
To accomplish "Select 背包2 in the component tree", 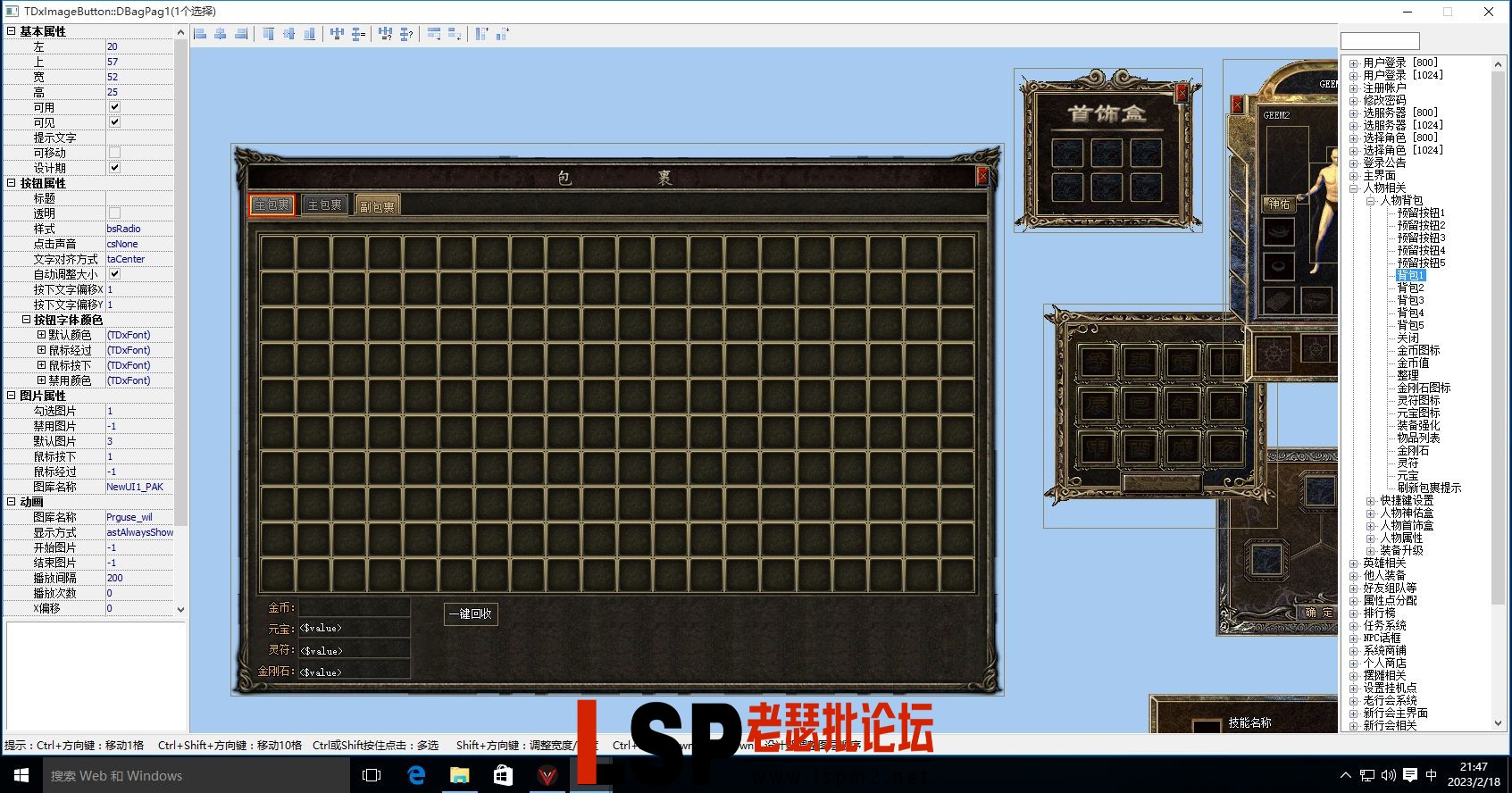I will click(1410, 288).
